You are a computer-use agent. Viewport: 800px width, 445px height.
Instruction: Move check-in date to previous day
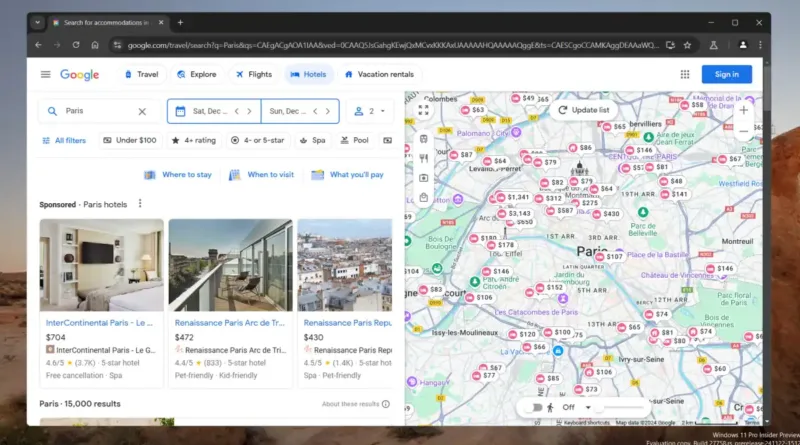click(237, 111)
